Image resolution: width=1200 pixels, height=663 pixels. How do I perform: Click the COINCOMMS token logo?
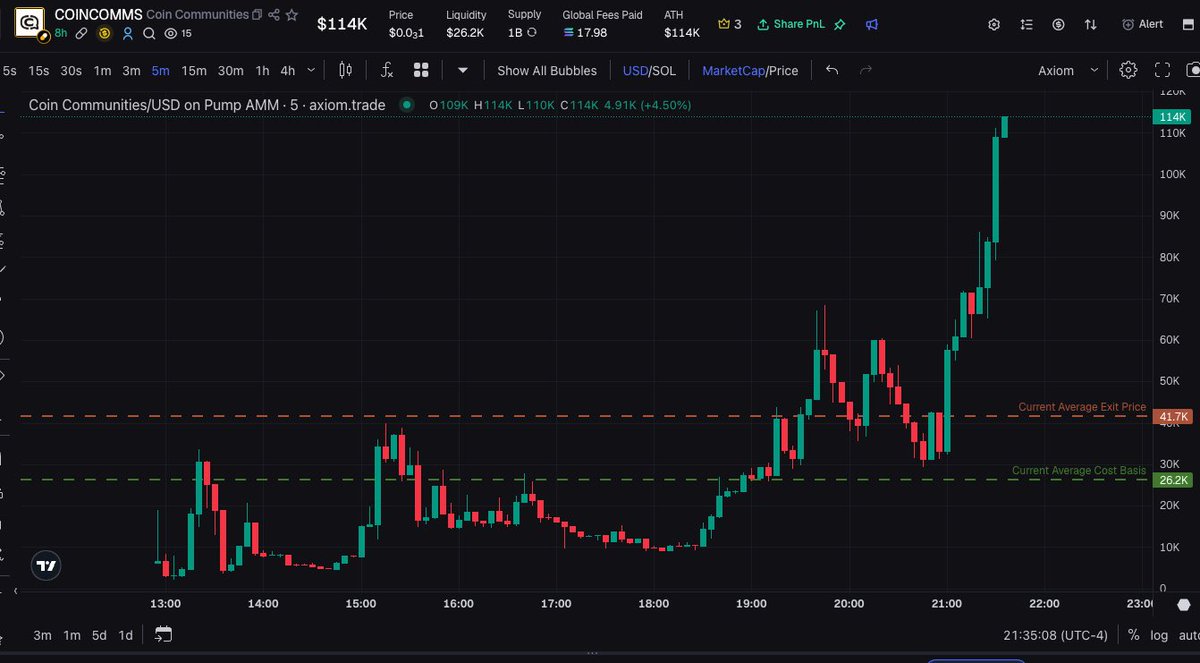(32, 21)
